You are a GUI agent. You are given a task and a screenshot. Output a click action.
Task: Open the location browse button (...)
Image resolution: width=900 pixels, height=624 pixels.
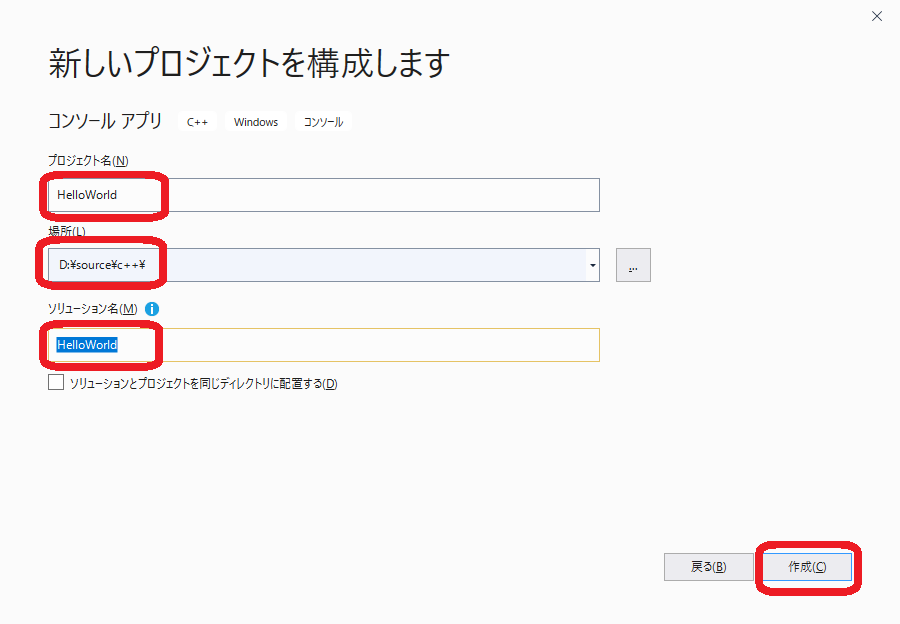click(633, 265)
